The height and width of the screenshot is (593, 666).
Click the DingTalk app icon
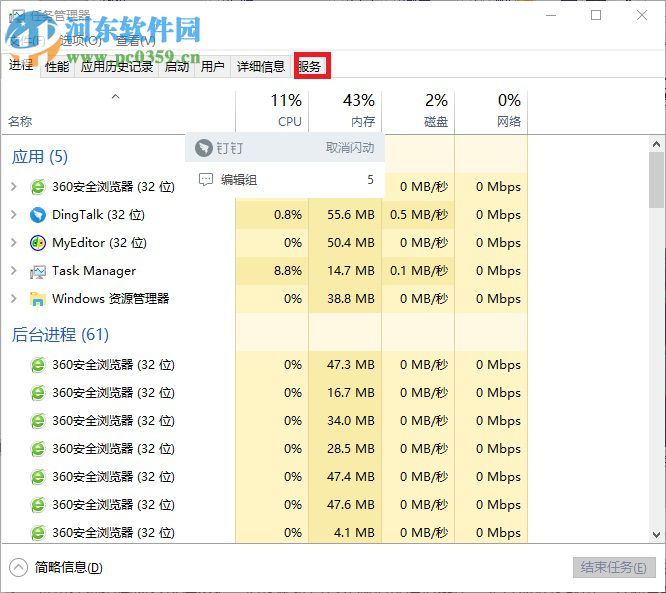(x=38, y=215)
